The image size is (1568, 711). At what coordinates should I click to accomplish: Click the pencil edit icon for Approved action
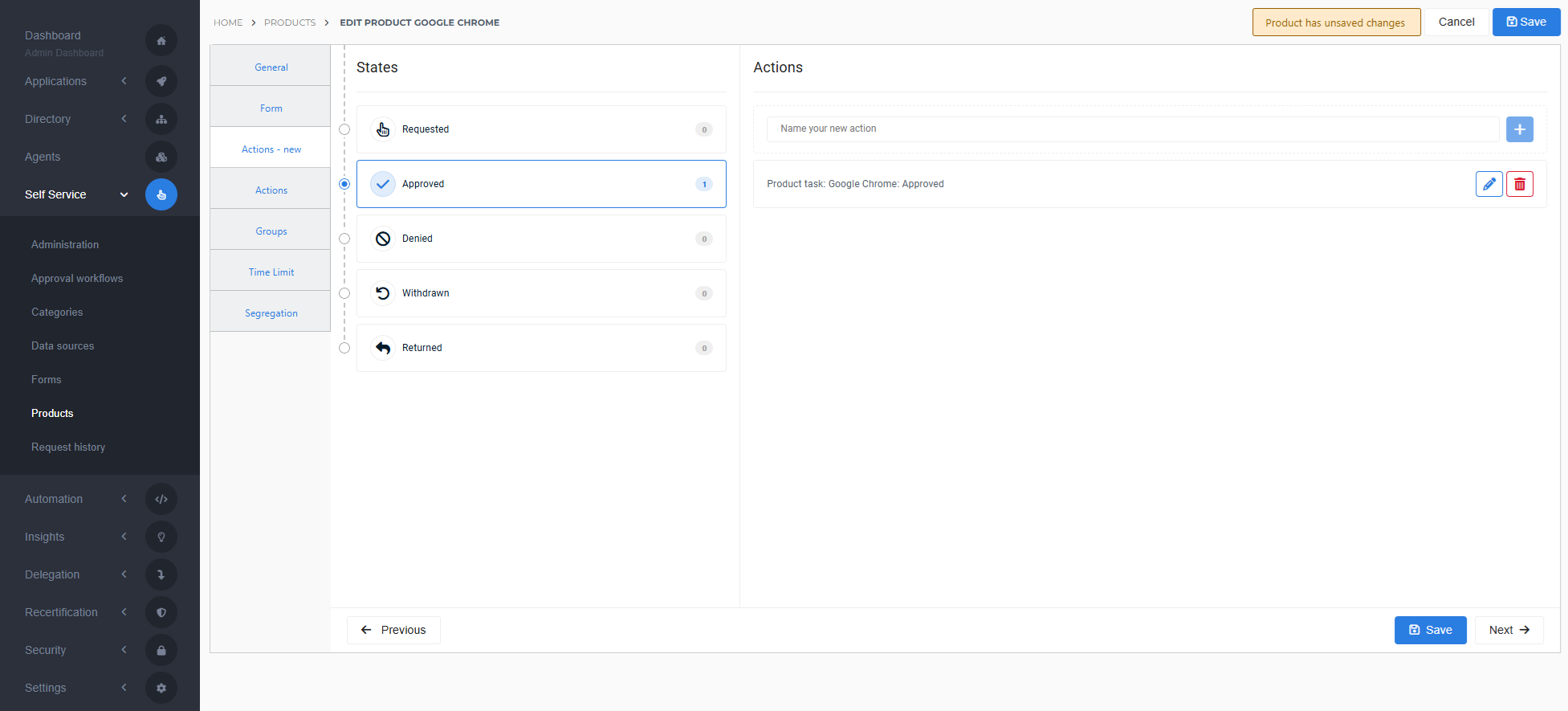(1489, 184)
